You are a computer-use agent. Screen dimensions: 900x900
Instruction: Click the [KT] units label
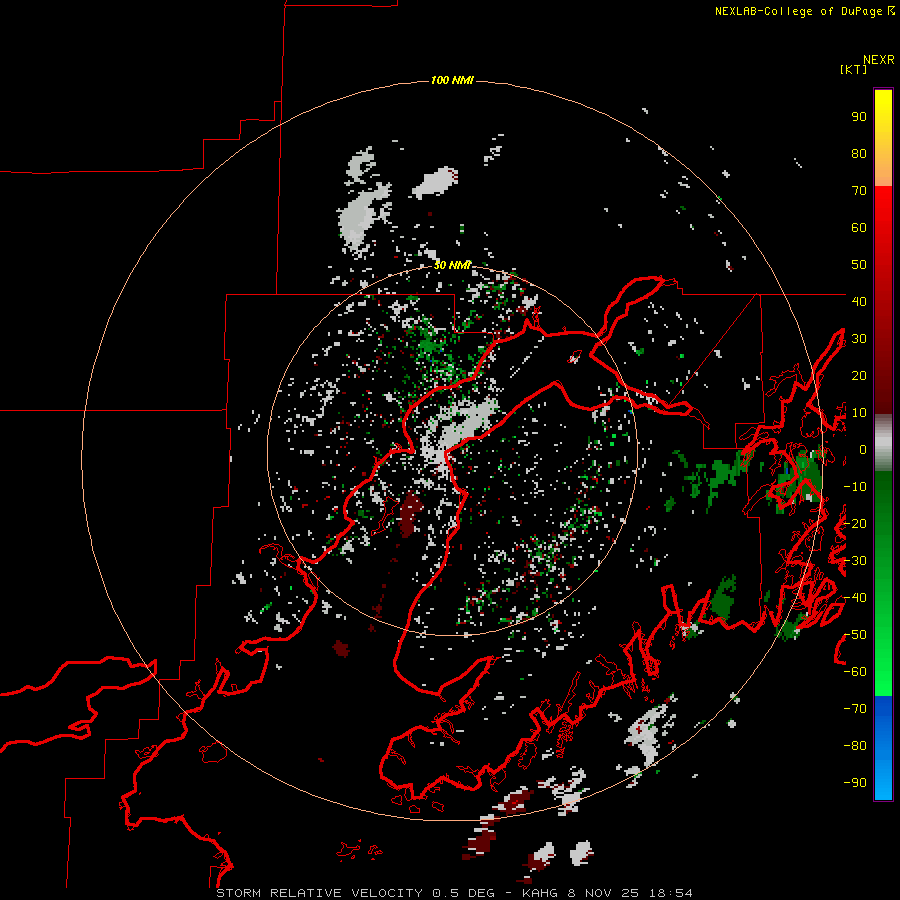pyautogui.click(x=853, y=69)
